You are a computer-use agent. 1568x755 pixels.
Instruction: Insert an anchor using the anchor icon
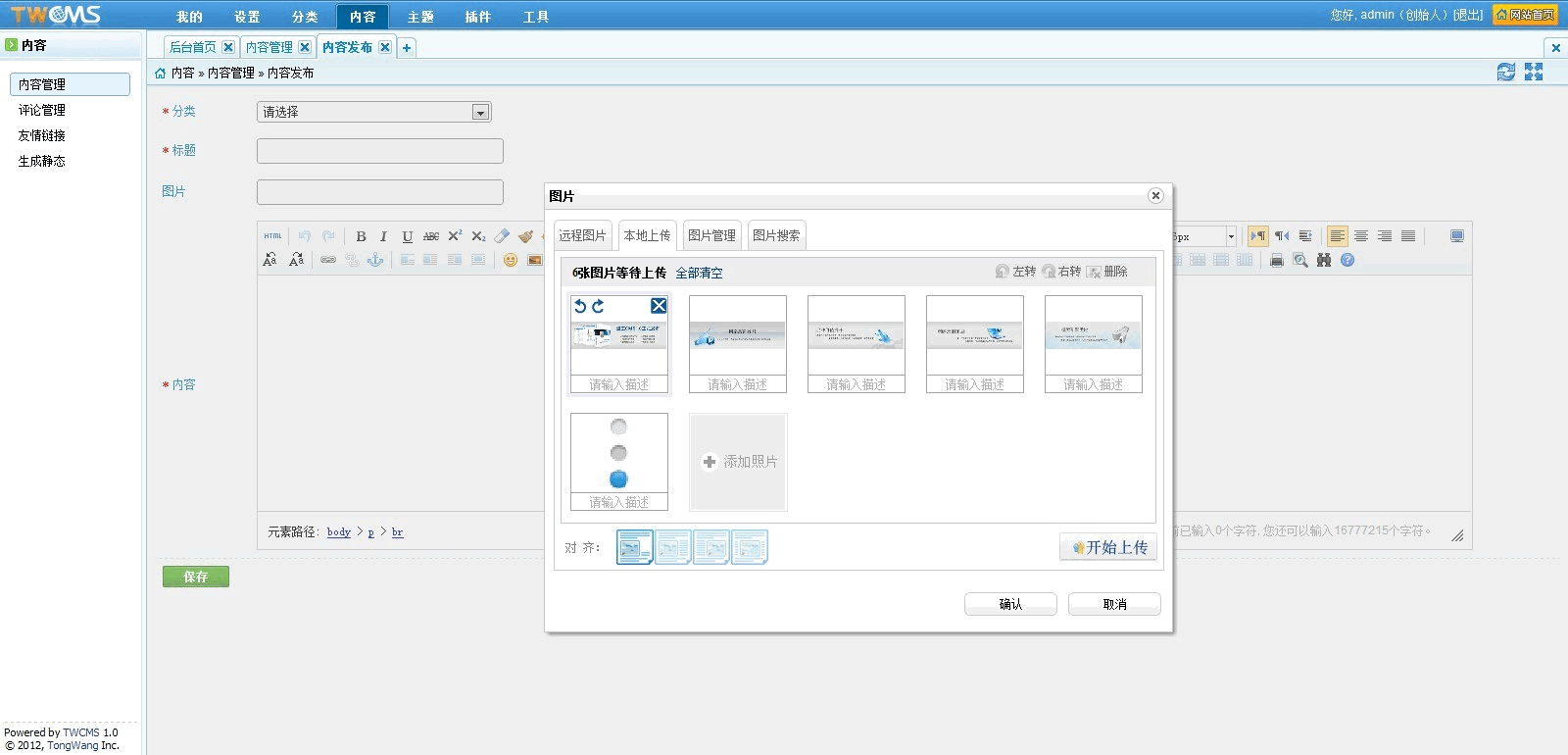[375, 260]
